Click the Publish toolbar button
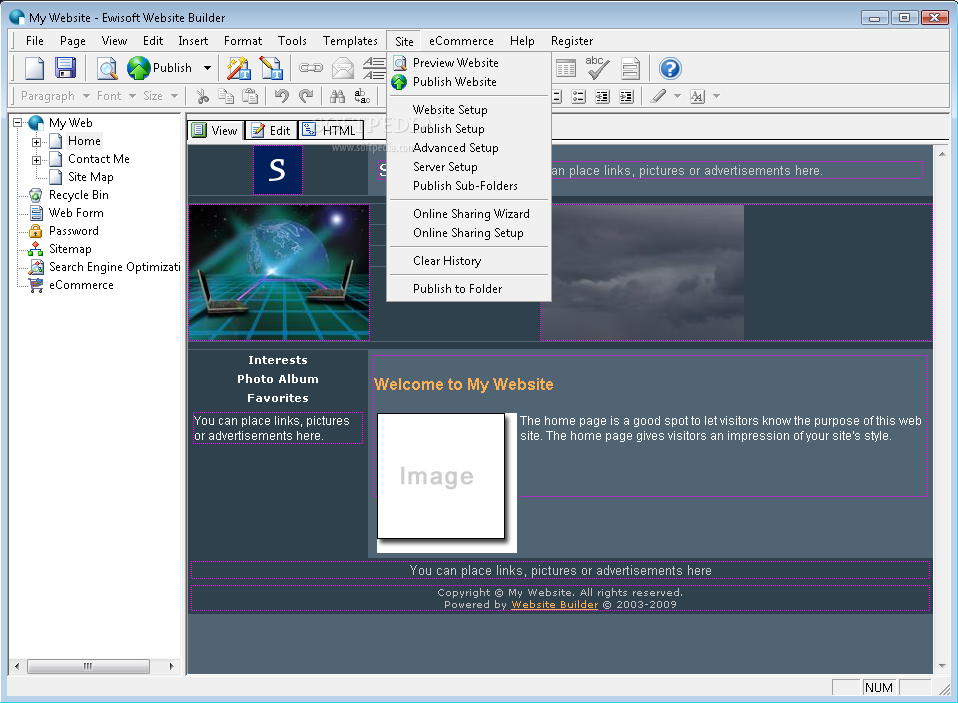Screen dimensions: 958x703 tap(160, 68)
